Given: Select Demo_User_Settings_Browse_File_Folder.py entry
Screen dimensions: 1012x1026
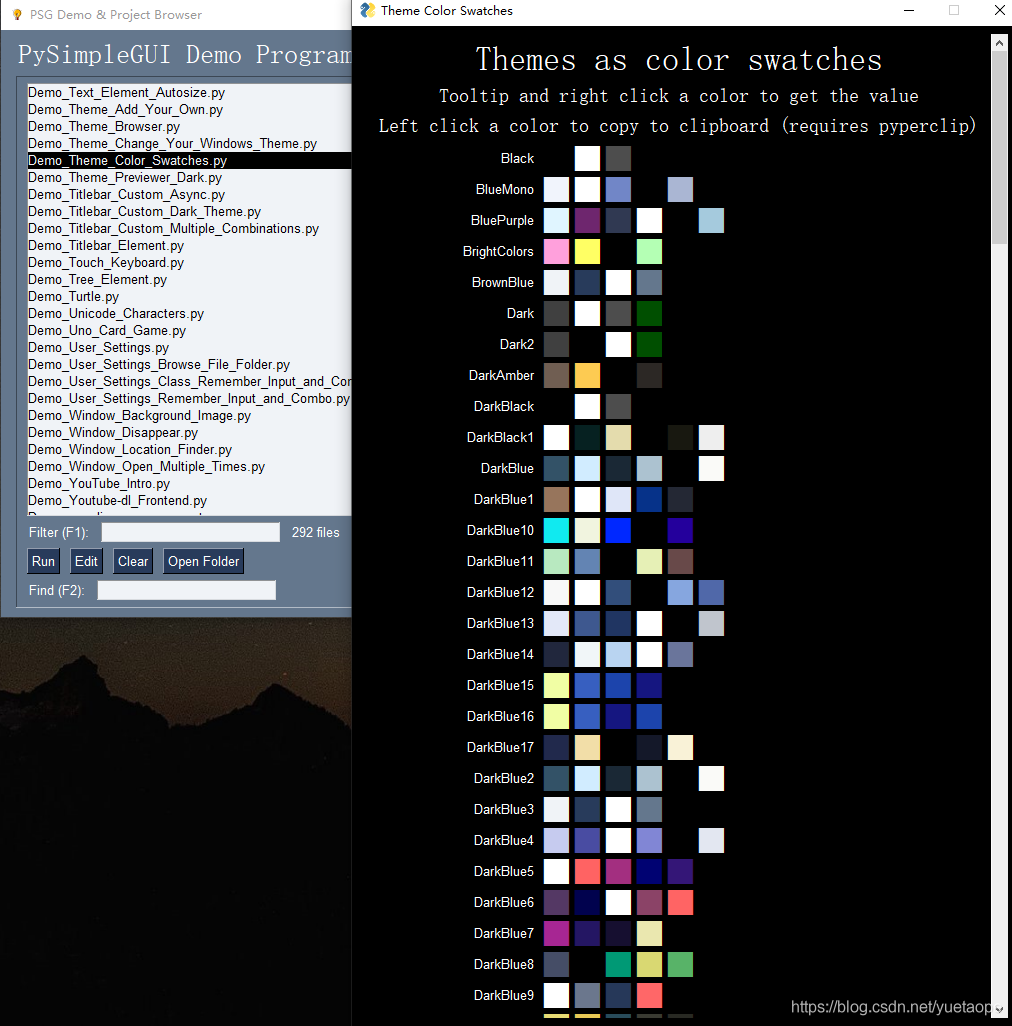Looking at the screenshot, I should (x=189, y=364).
